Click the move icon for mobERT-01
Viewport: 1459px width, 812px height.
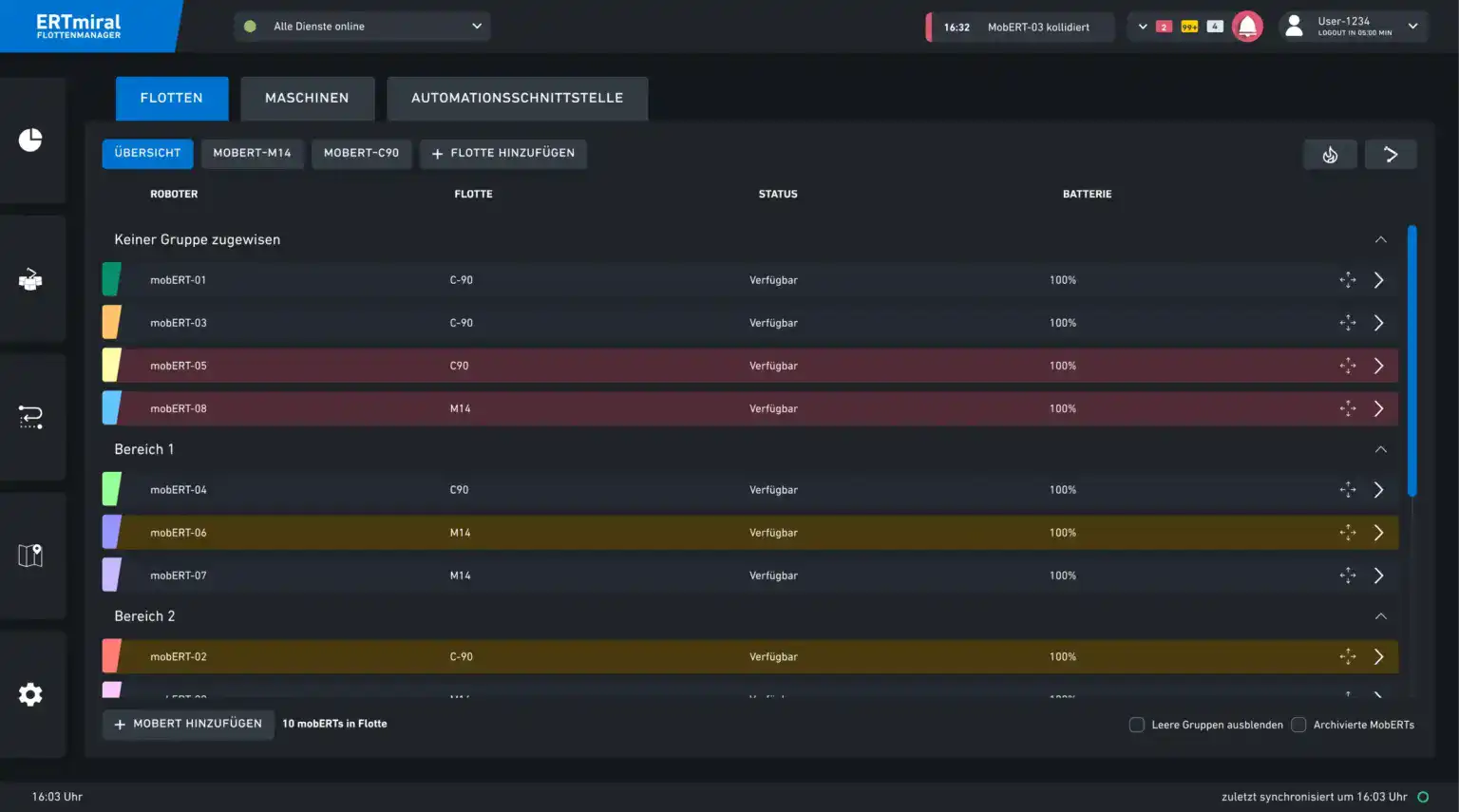(x=1348, y=280)
